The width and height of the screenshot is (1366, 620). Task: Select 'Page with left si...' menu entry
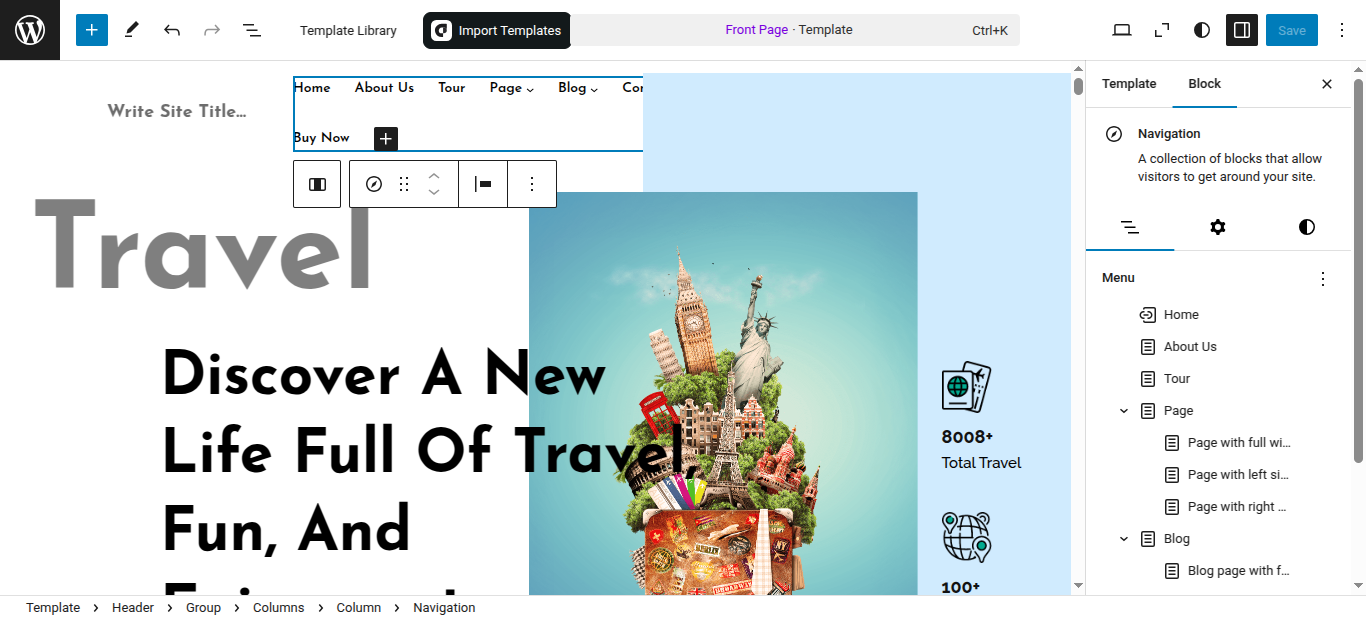click(x=1238, y=475)
